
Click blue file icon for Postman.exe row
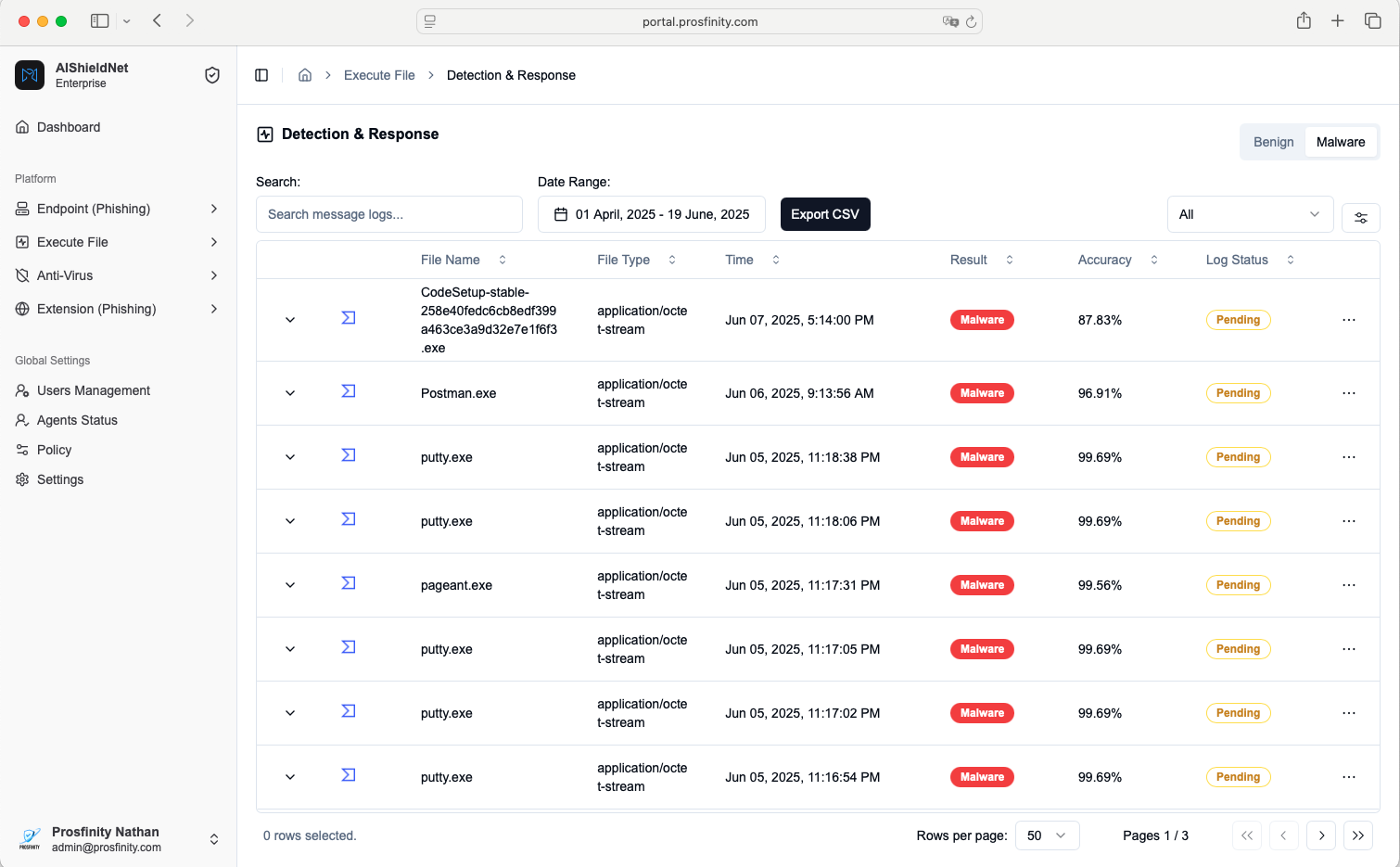click(x=349, y=391)
